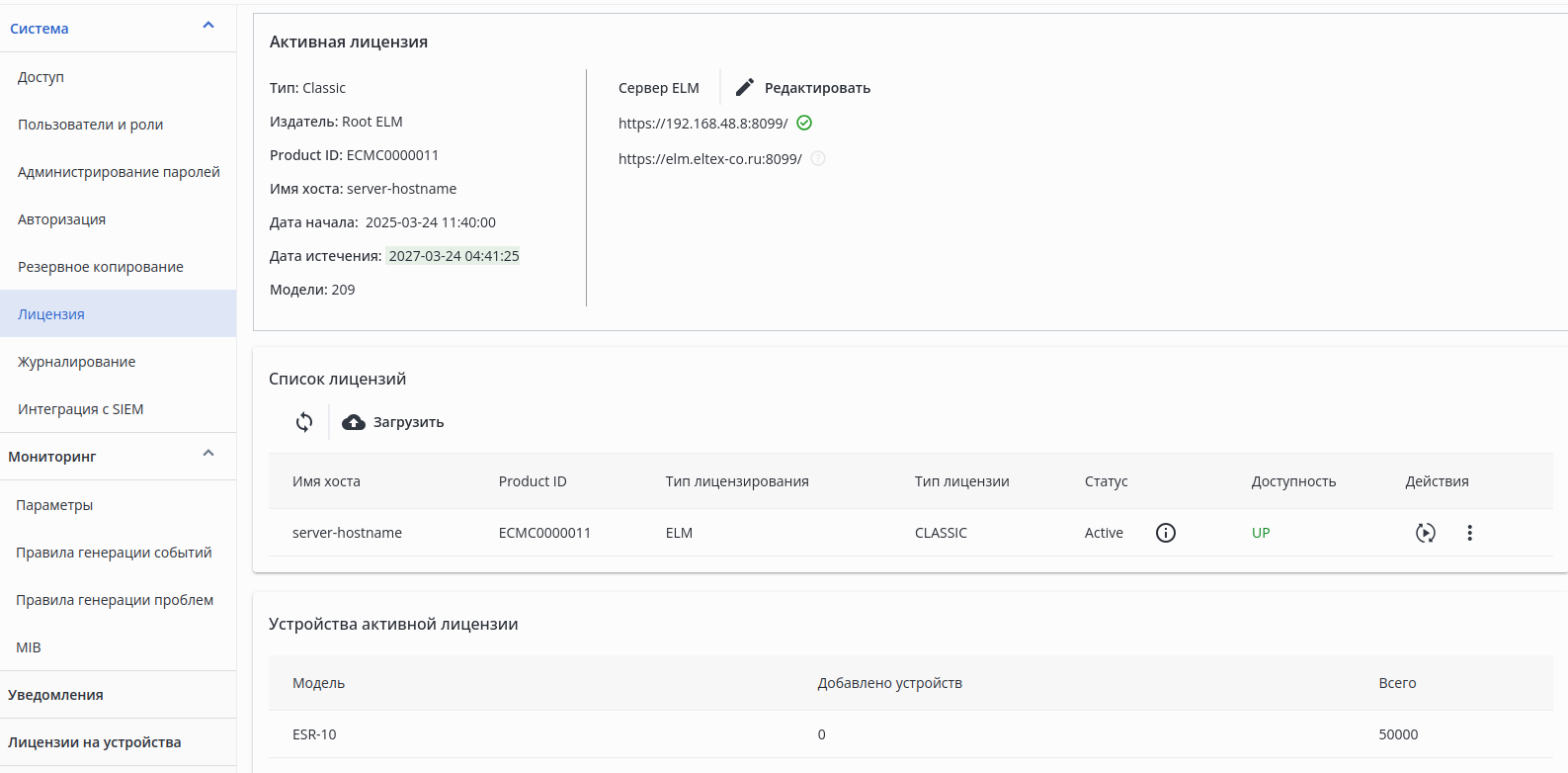Click the cloud upload icon

pyautogui.click(x=354, y=422)
